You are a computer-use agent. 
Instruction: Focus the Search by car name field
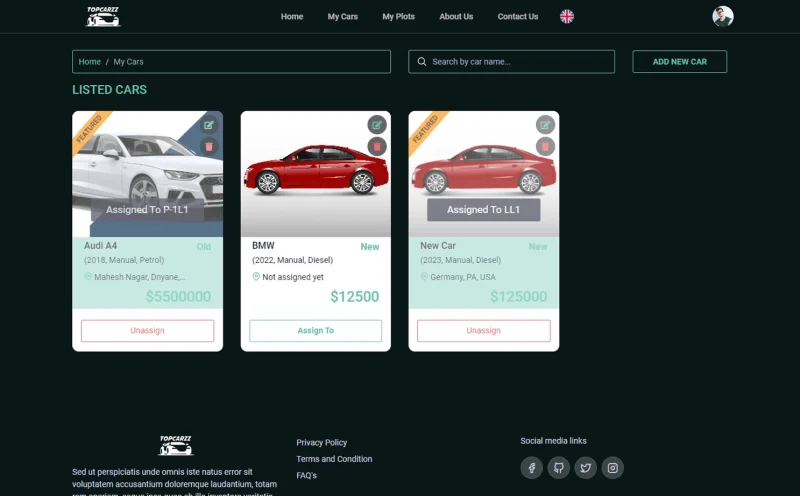point(511,62)
